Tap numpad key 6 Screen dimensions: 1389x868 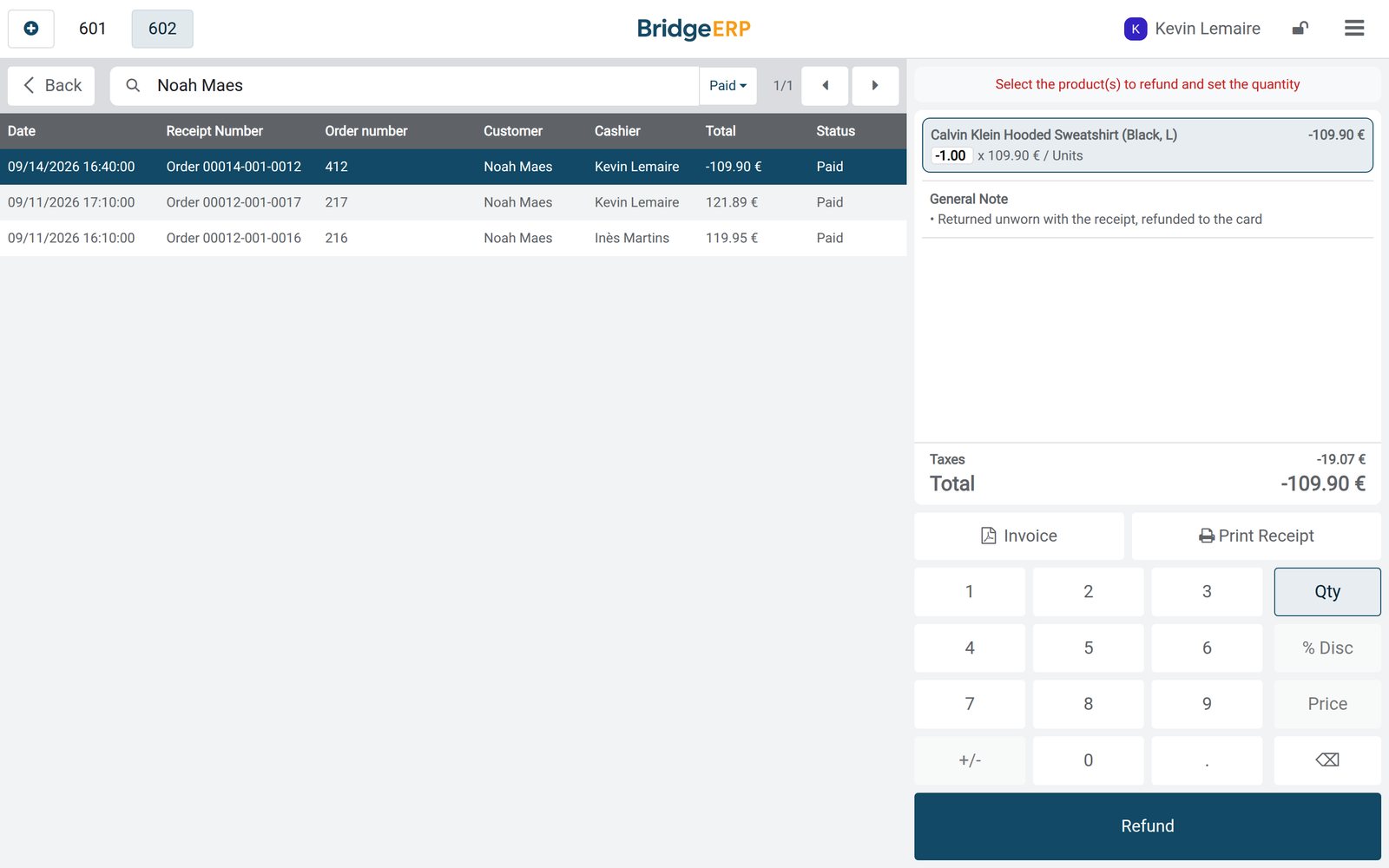pyautogui.click(x=1207, y=648)
